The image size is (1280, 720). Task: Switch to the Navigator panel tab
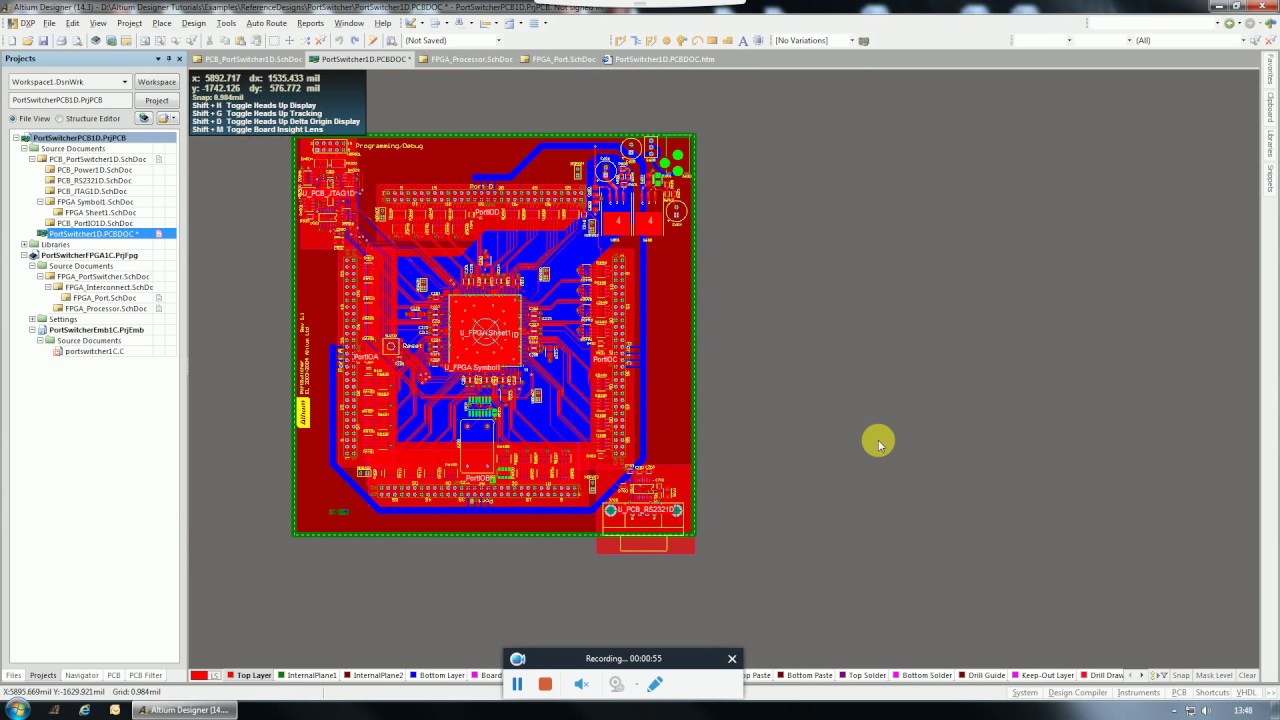(82, 675)
